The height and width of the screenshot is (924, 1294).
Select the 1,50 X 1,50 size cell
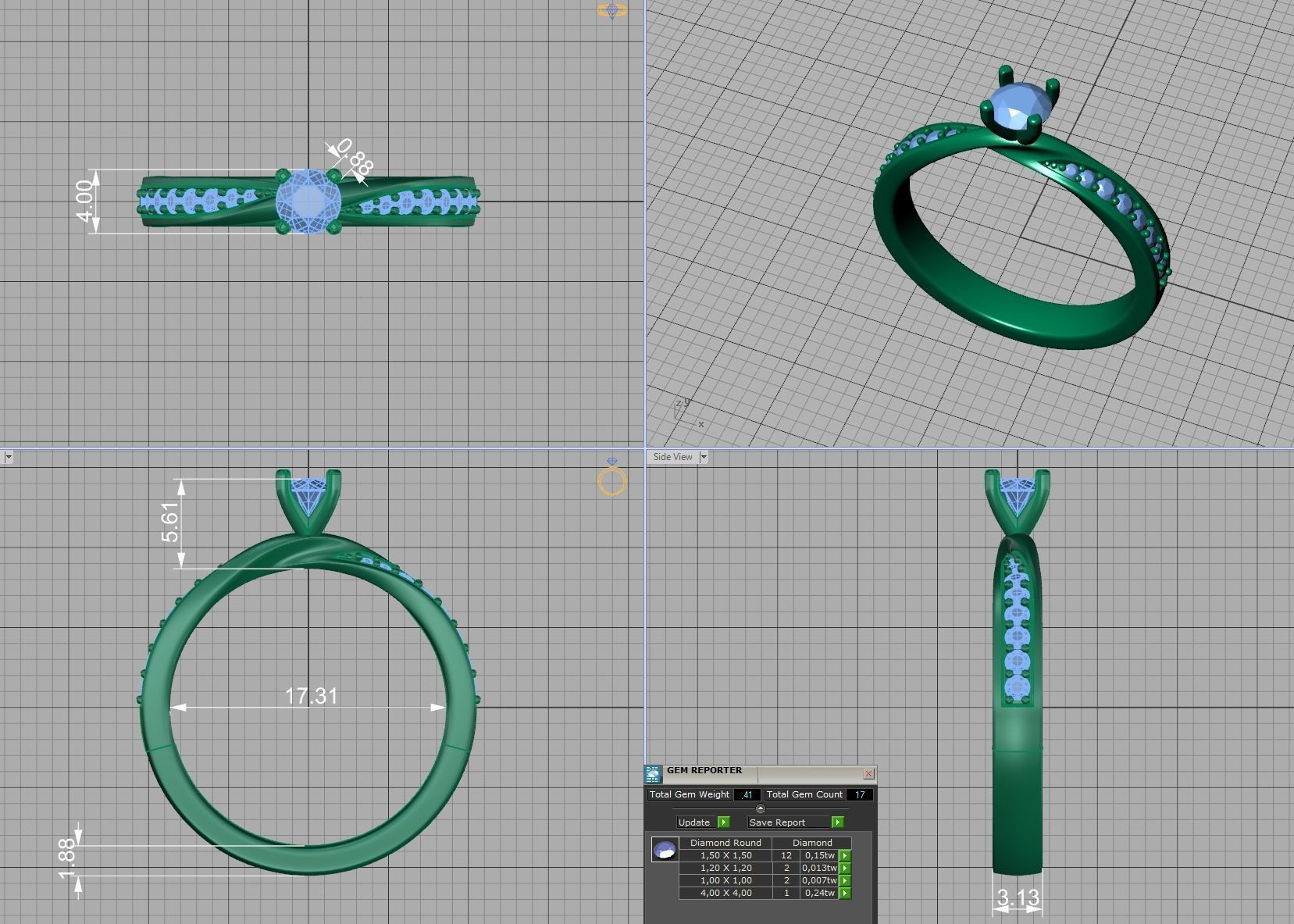pyautogui.click(x=725, y=855)
